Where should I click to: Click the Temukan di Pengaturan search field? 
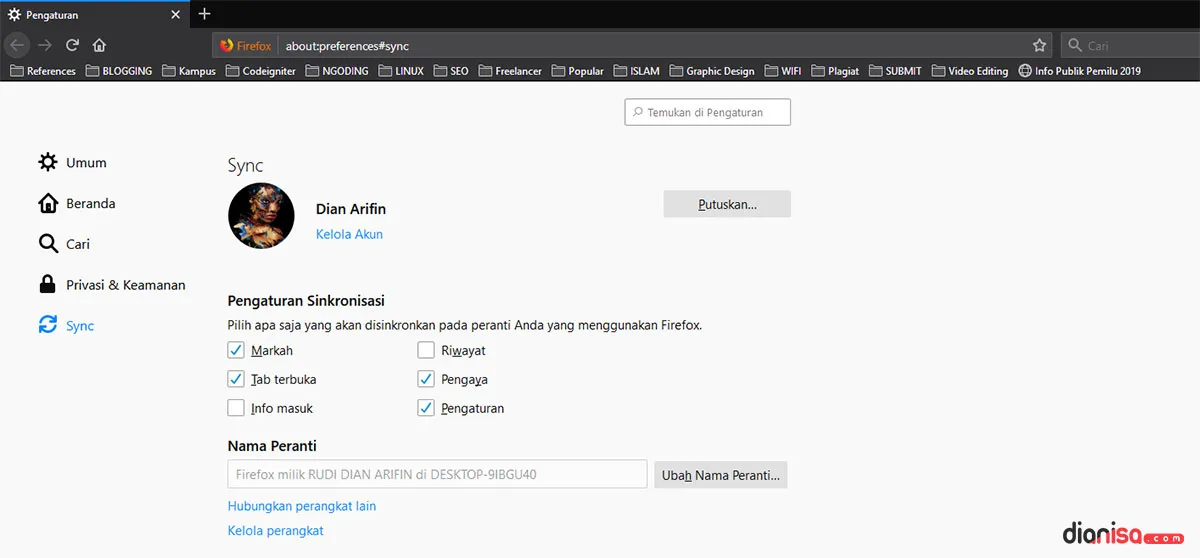(x=708, y=113)
